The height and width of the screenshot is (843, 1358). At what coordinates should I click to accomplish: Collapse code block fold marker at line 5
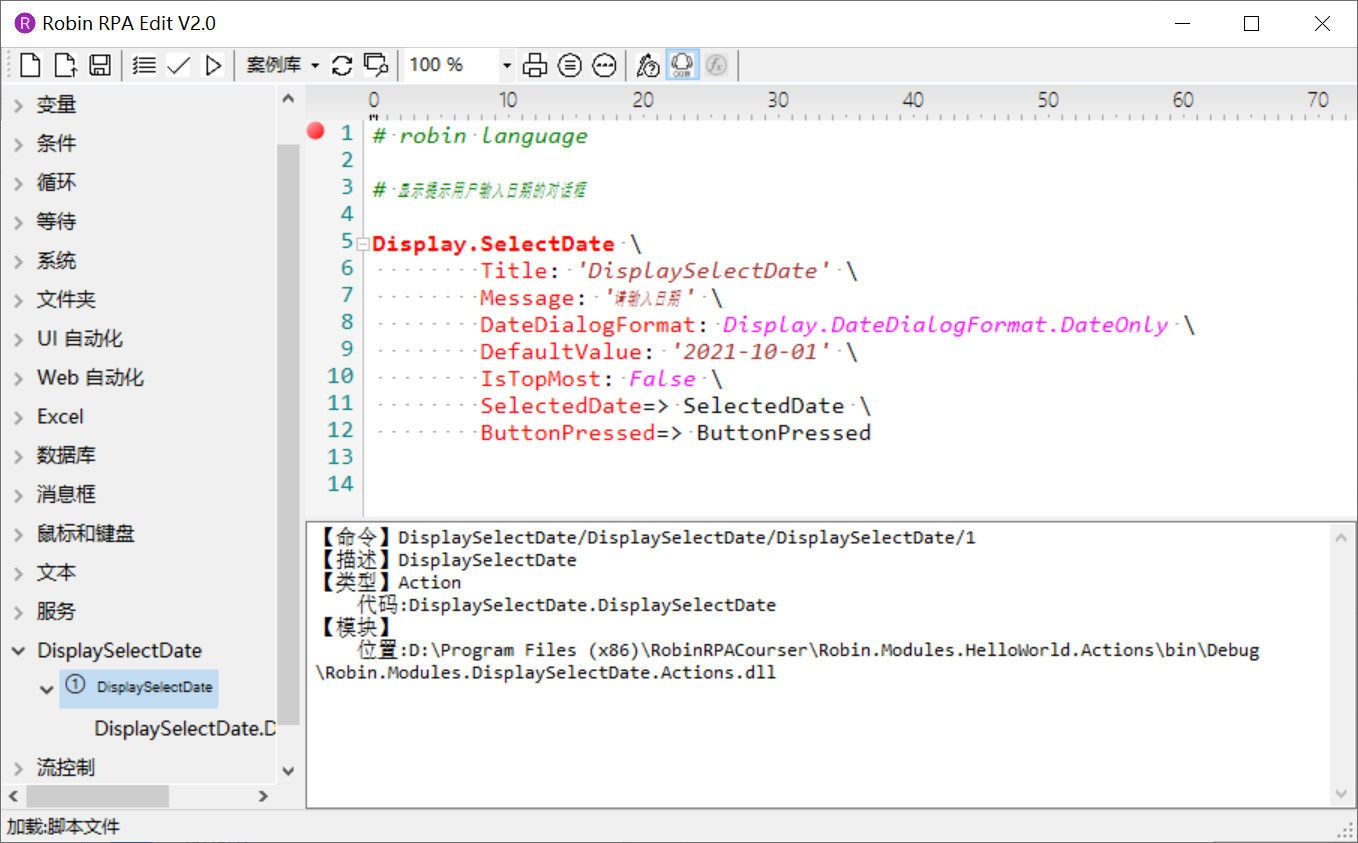pyautogui.click(x=364, y=244)
